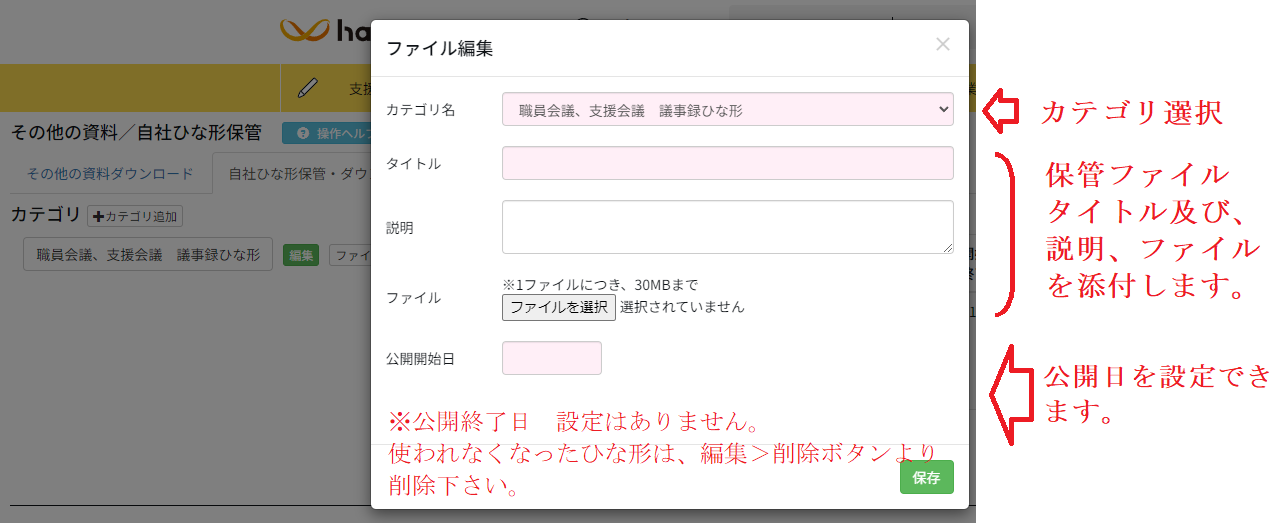Click the green 編集 button beside the category
The height and width of the screenshot is (523, 1287).
click(x=301, y=256)
